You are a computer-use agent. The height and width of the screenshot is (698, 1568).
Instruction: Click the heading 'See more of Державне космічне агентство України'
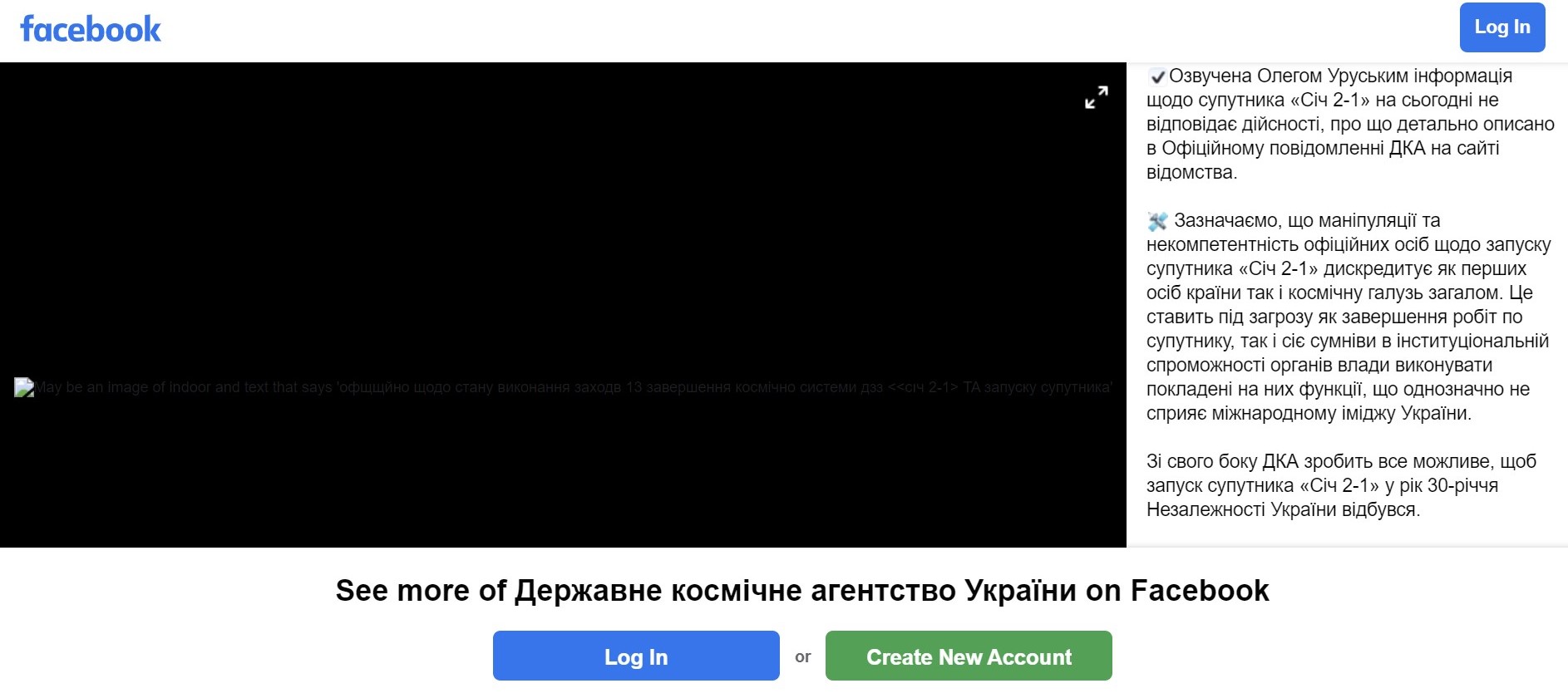coord(802,591)
